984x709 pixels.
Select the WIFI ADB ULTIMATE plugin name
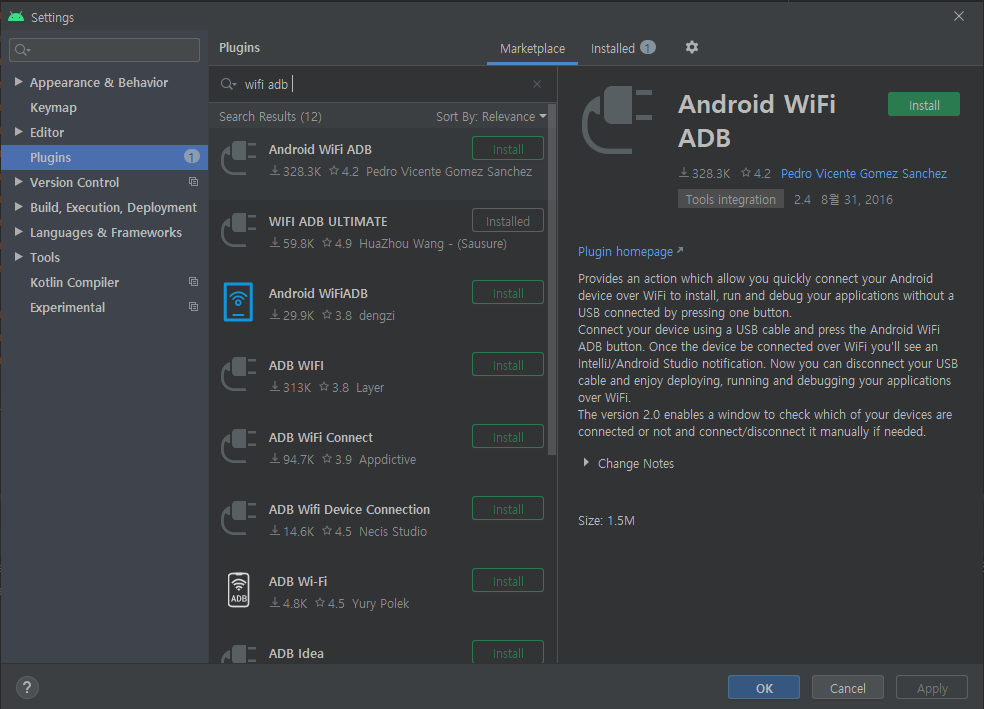pos(328,221)
